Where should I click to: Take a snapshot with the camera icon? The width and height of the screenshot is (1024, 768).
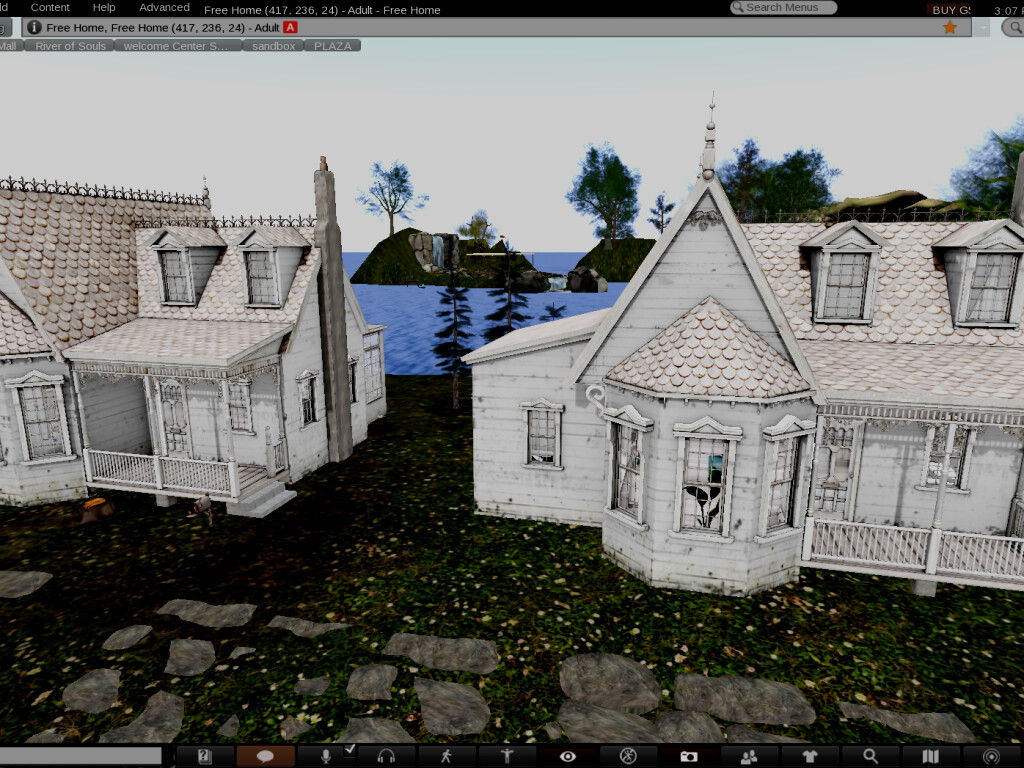(689, 756)
